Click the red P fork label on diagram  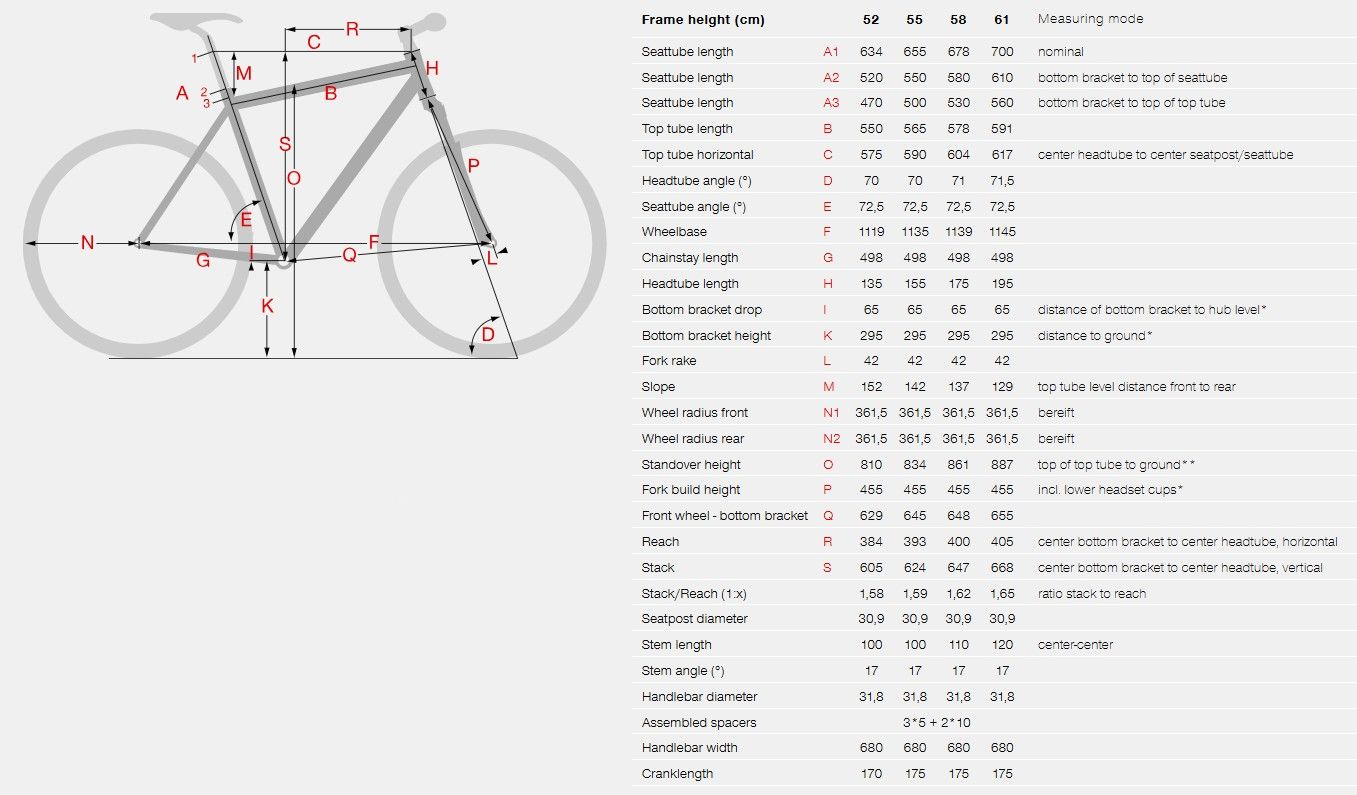click(x=474, y=167)
